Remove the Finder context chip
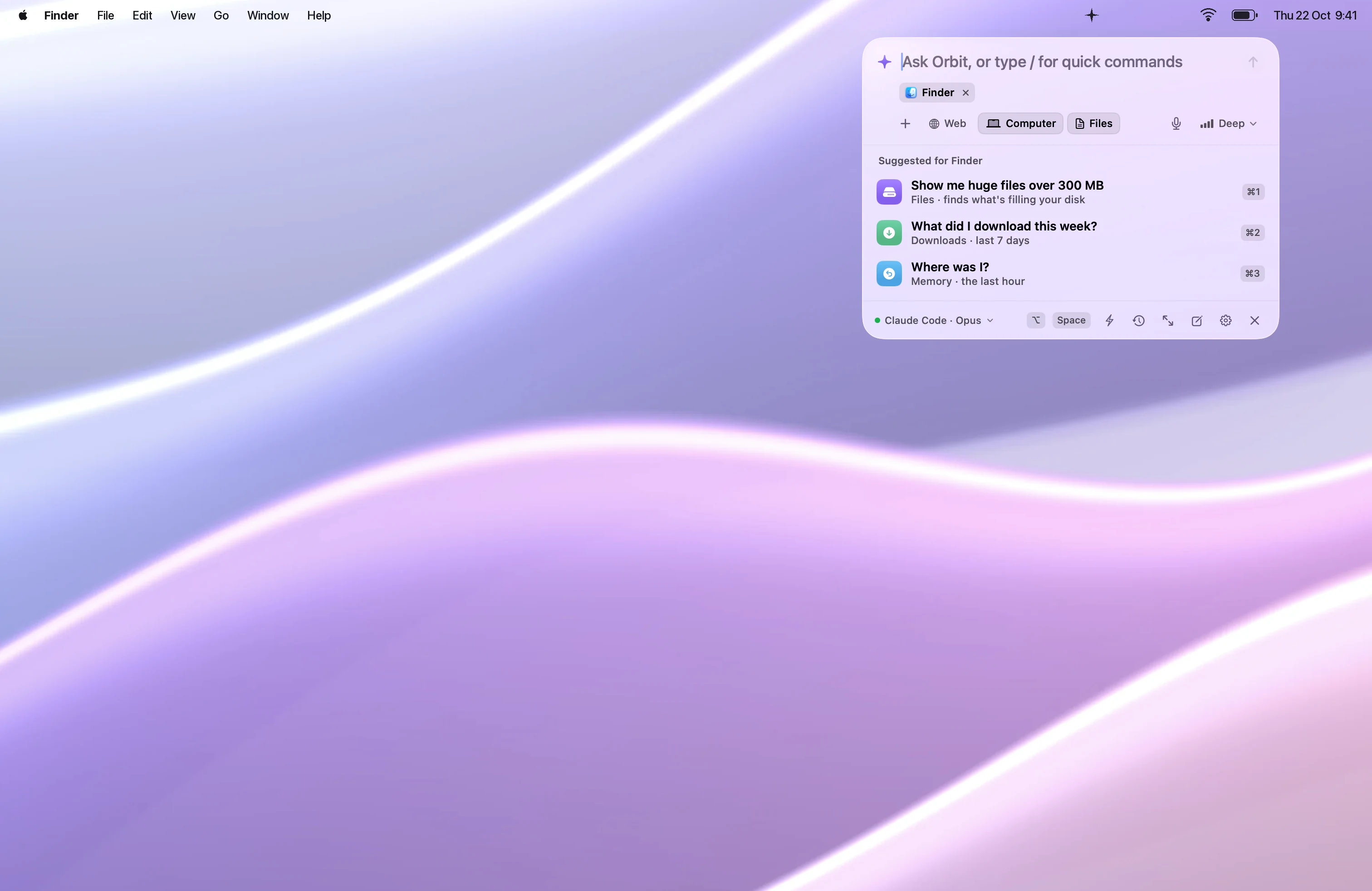 click(965, 93)
